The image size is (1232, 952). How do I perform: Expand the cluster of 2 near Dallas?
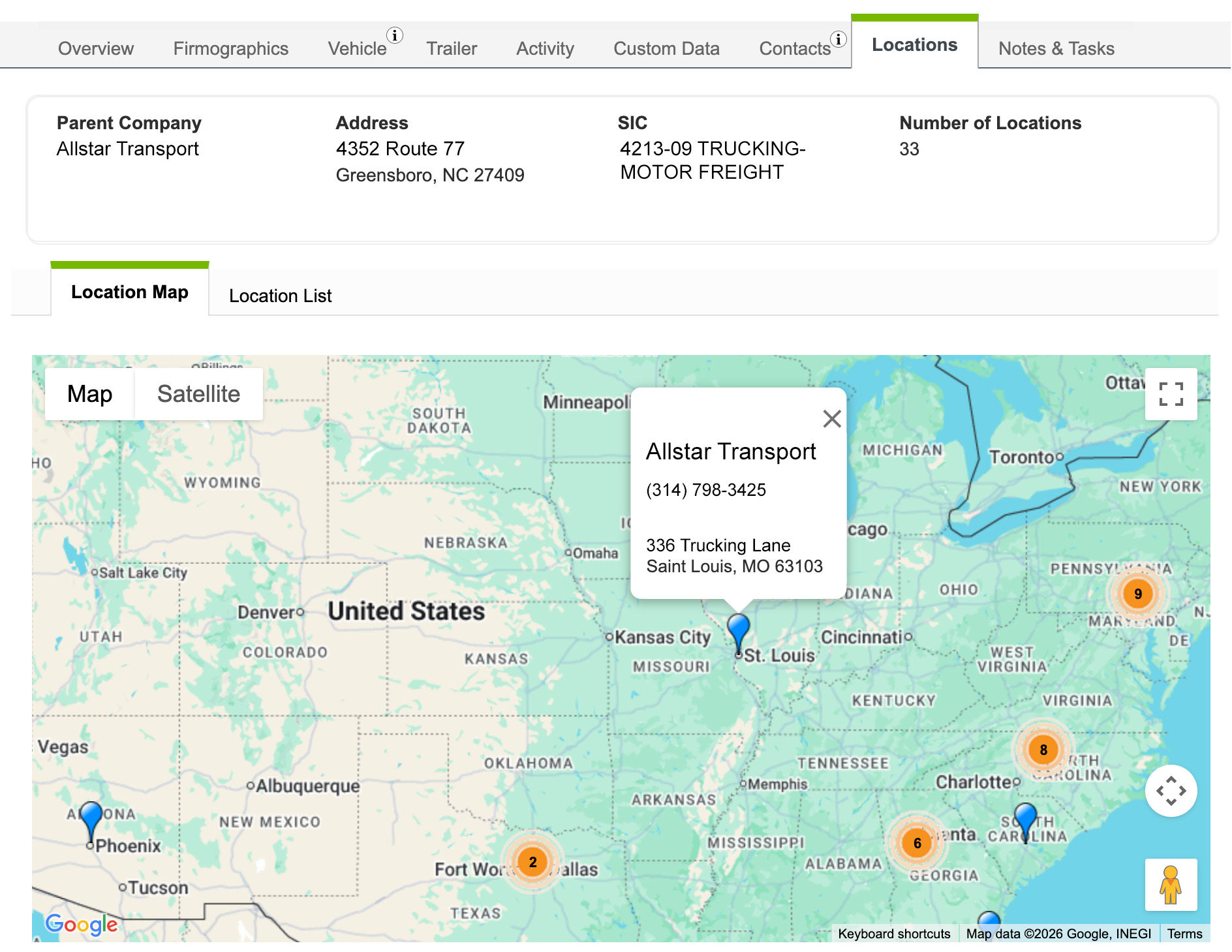pos(532,862)
